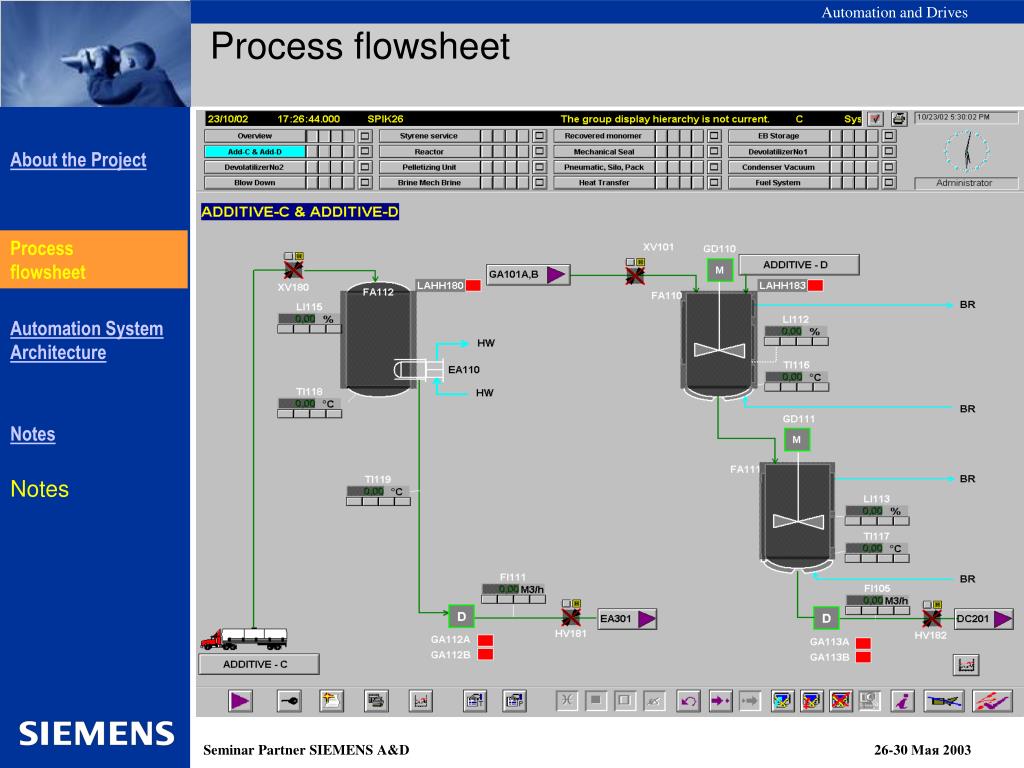
Task: Click the purple right-arrow navigation icon
Action: pyautogui.click(x=720, y=701)
